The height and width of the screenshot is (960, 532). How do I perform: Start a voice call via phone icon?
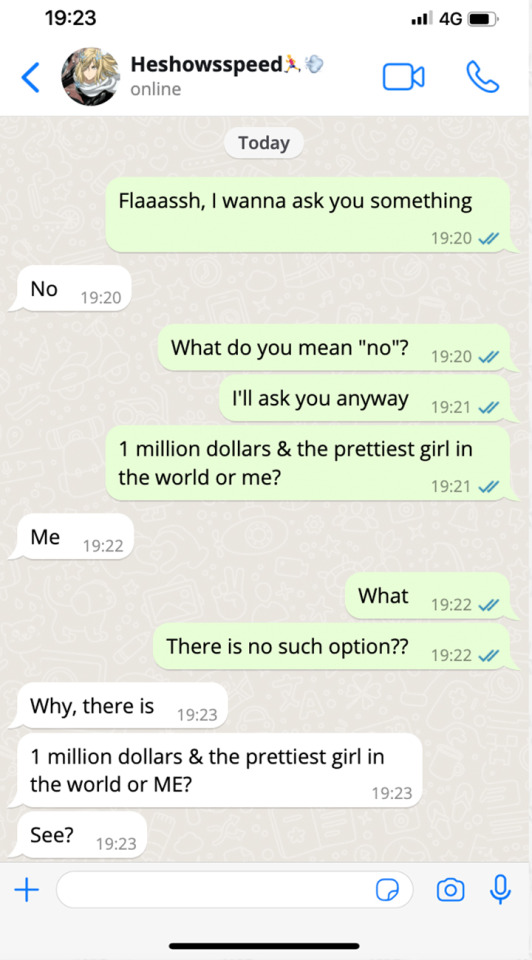click(482, 77)
